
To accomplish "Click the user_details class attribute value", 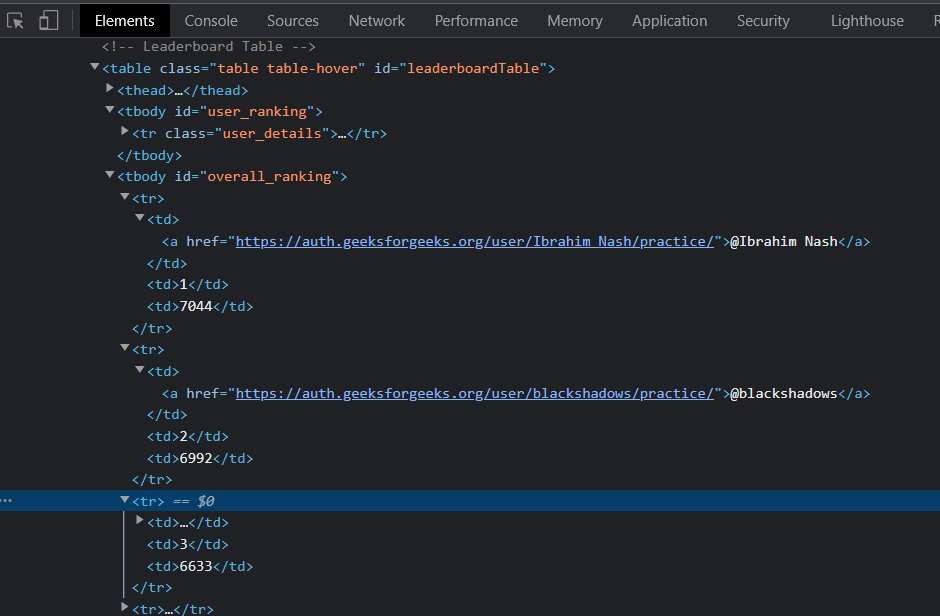I will click(272, 134).
